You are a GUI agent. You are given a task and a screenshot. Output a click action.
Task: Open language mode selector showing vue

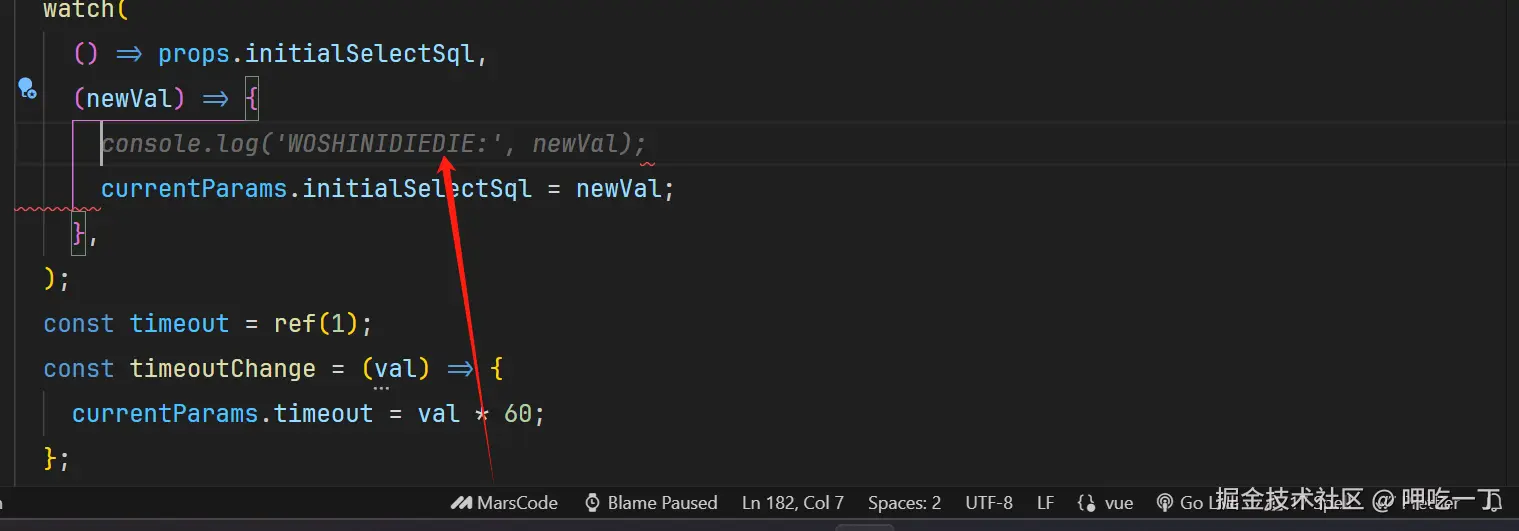1104,502
